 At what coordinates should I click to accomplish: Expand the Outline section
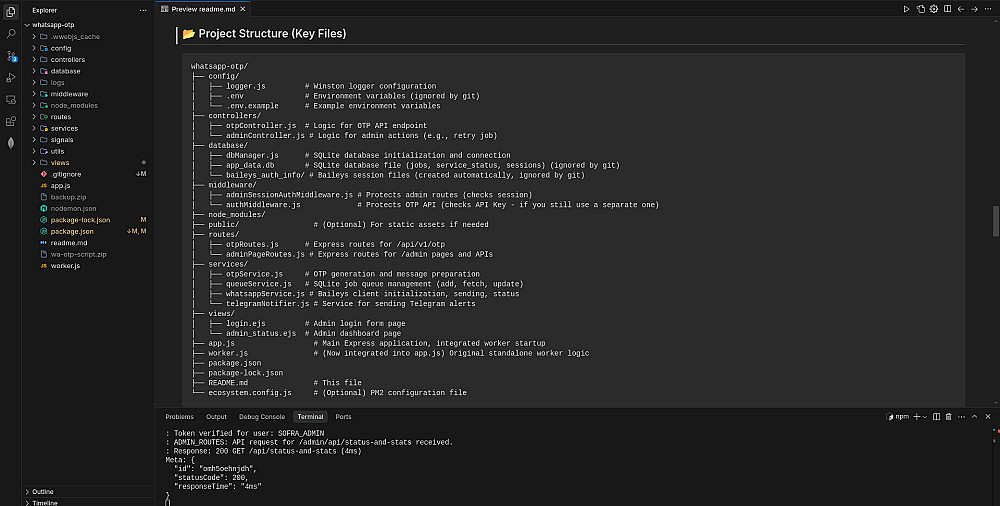pyautogui.click(x=43, y=491)
